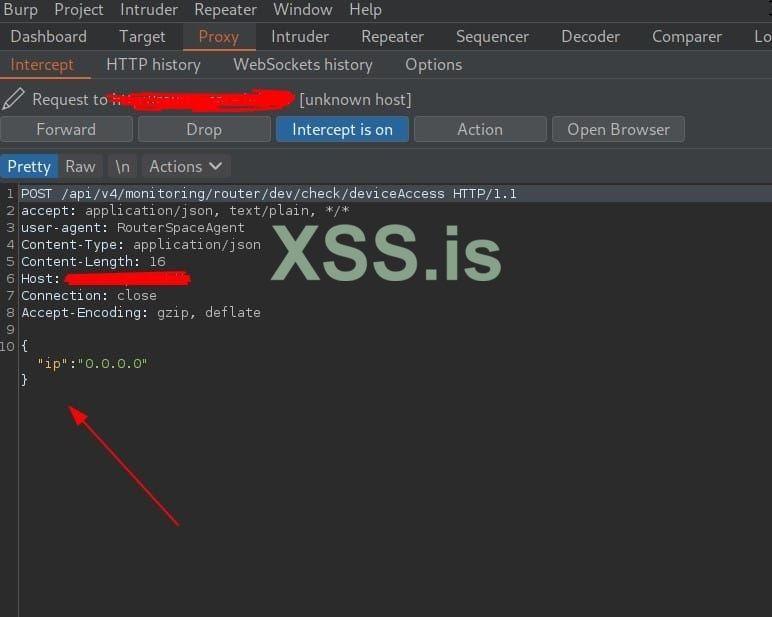Open the Repeater menu in menu bar
Image resolution: width=772 pixels, height=617 pixels.
[225, 10]
